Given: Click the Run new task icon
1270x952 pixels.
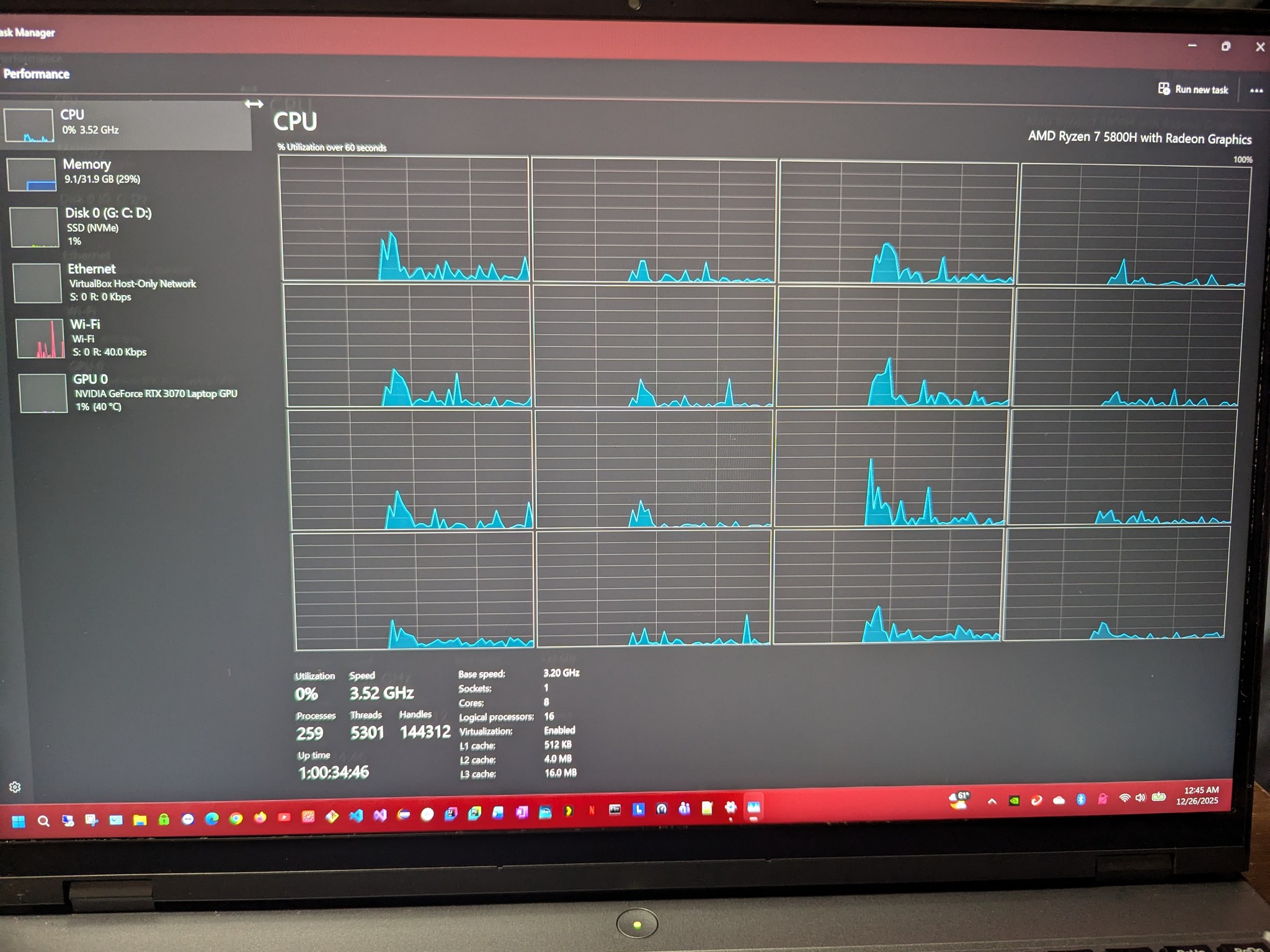Looking at the screenshot, I should click(x=1164, y=89).
